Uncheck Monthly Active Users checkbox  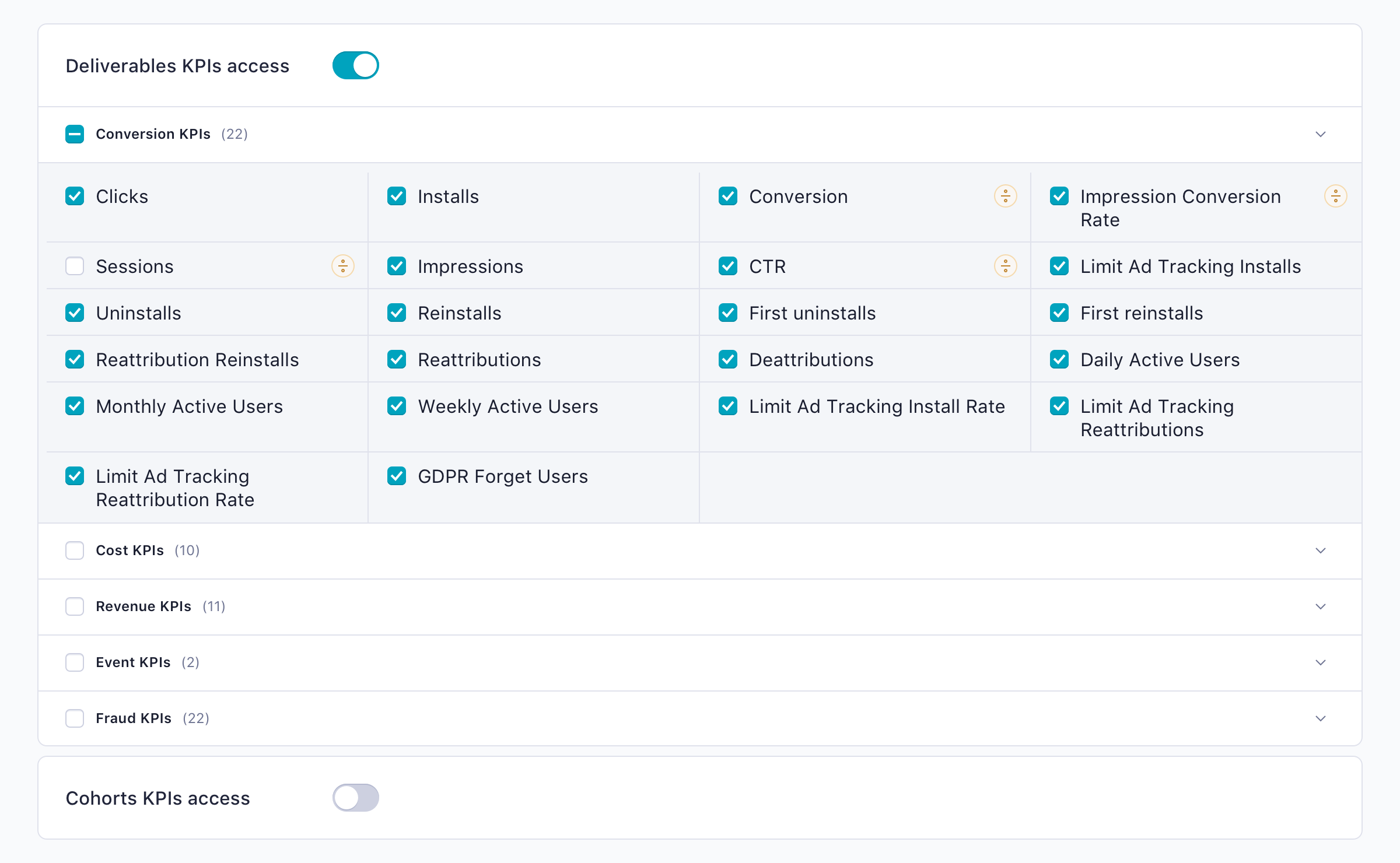[x=75, y=406]
